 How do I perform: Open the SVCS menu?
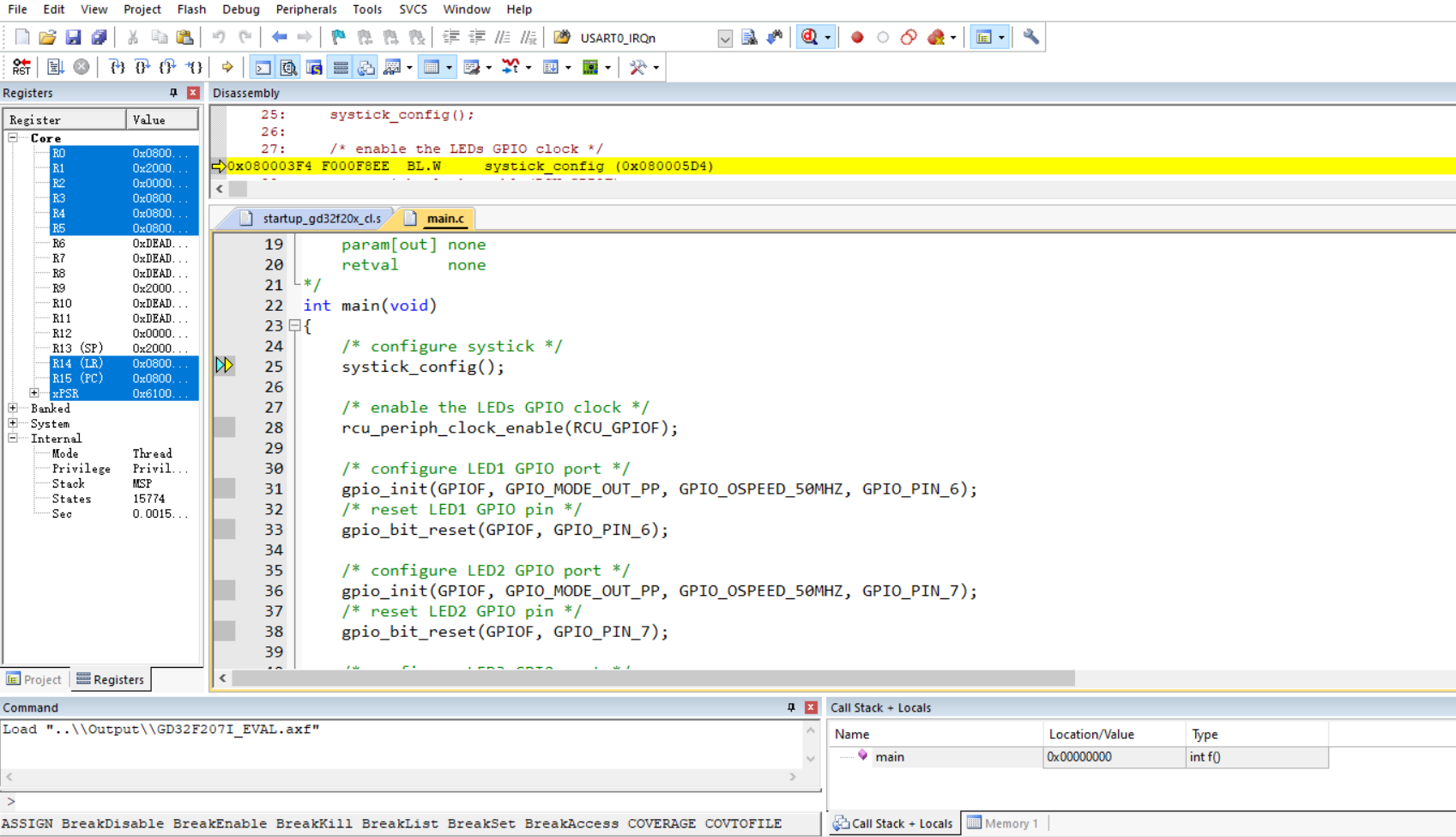tap(413, 9)
